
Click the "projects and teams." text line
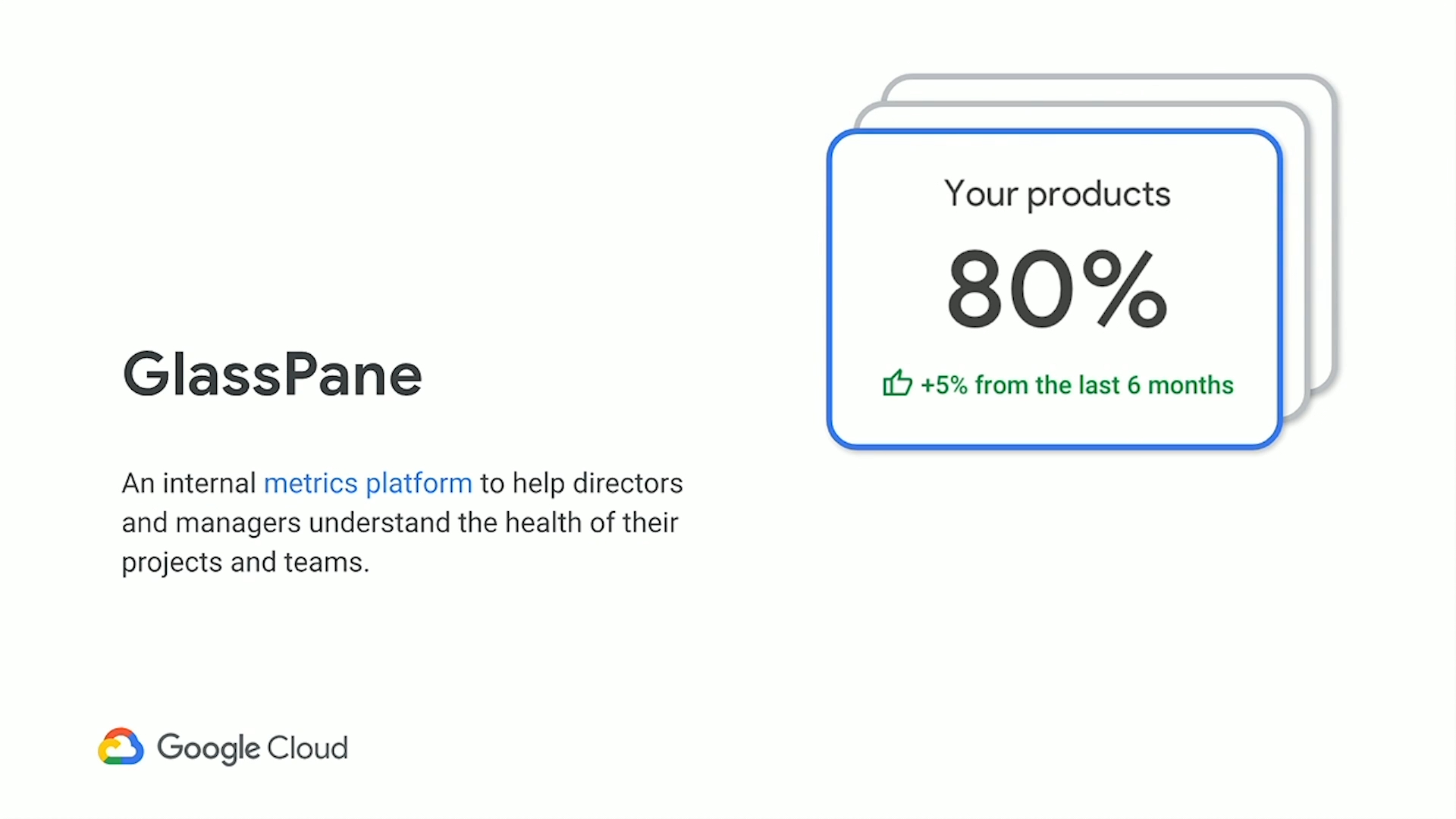click(x=245, y=563)
